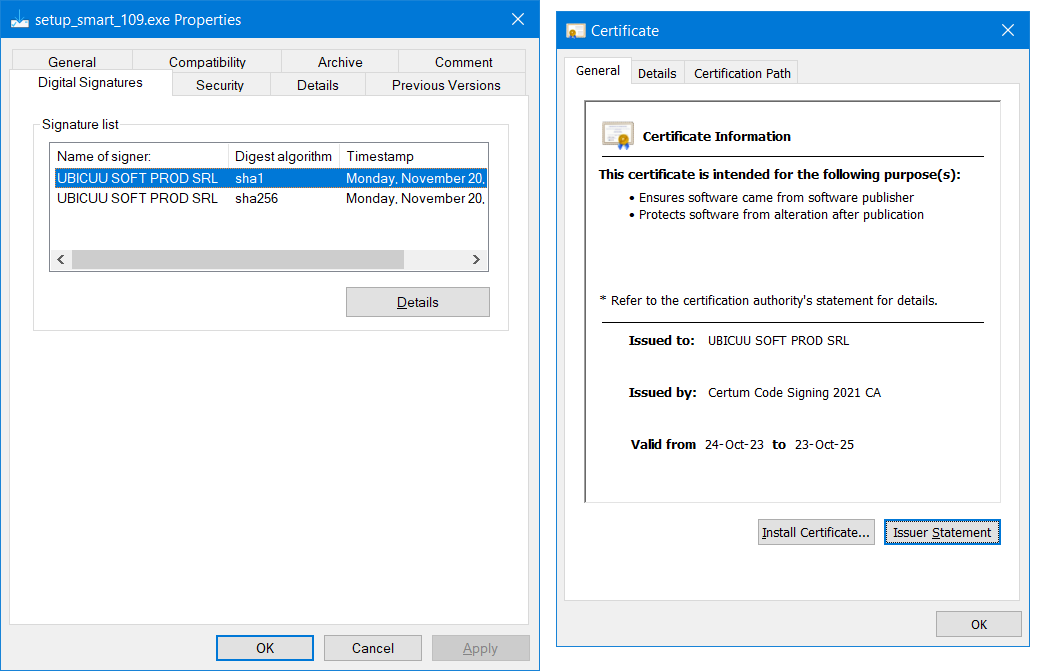
Task: Select the sha256 signature row
Action: [270, 199]
